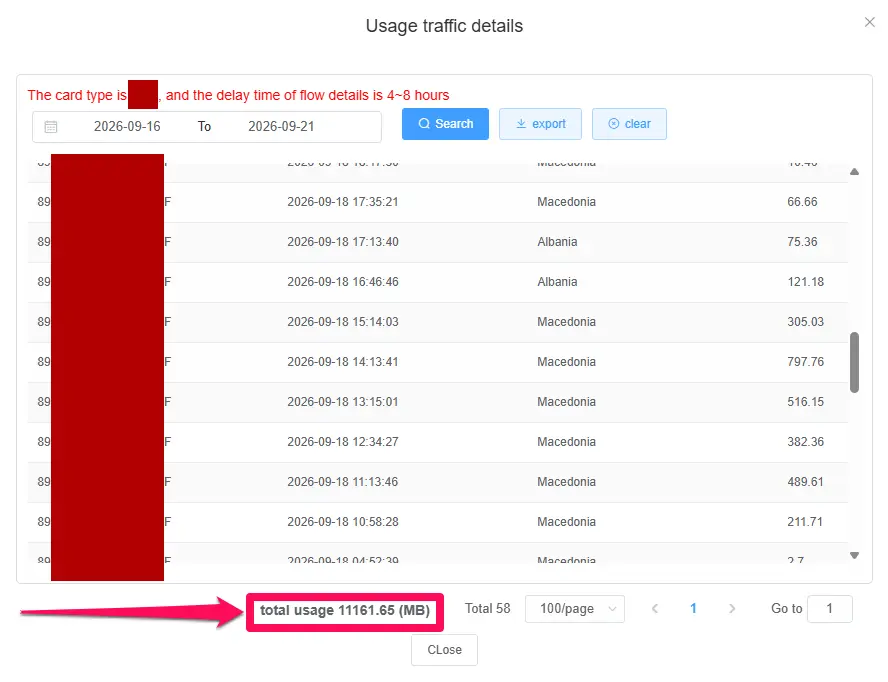This screenshot has width=888, height=682.
Task: Click usage value 75.36
Action: coord(802,242)
